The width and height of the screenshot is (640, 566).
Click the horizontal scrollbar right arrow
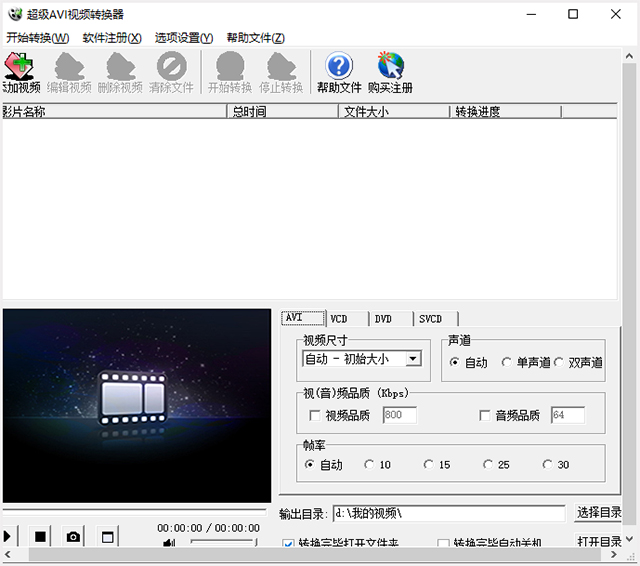[613, 554]
